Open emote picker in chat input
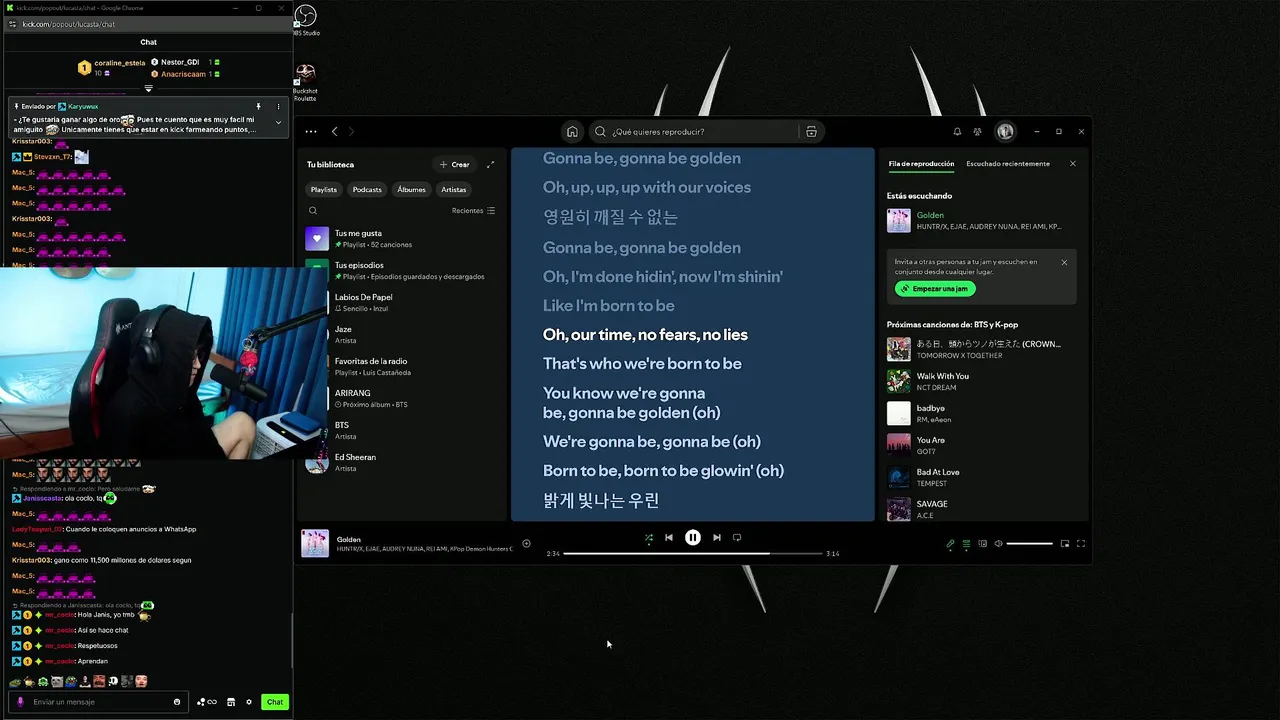This screenshot has height=720, width=1280. [x=177, y=702]
